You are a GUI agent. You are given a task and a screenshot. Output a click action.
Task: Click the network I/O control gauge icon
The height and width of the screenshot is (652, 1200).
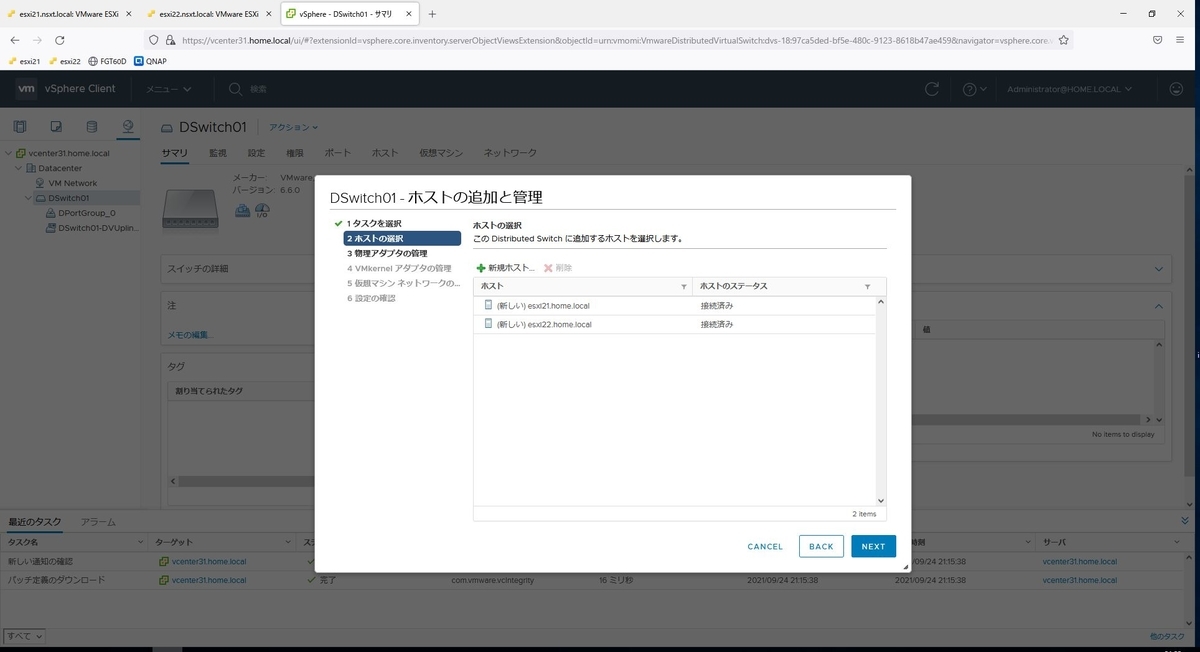coord(262,210)
